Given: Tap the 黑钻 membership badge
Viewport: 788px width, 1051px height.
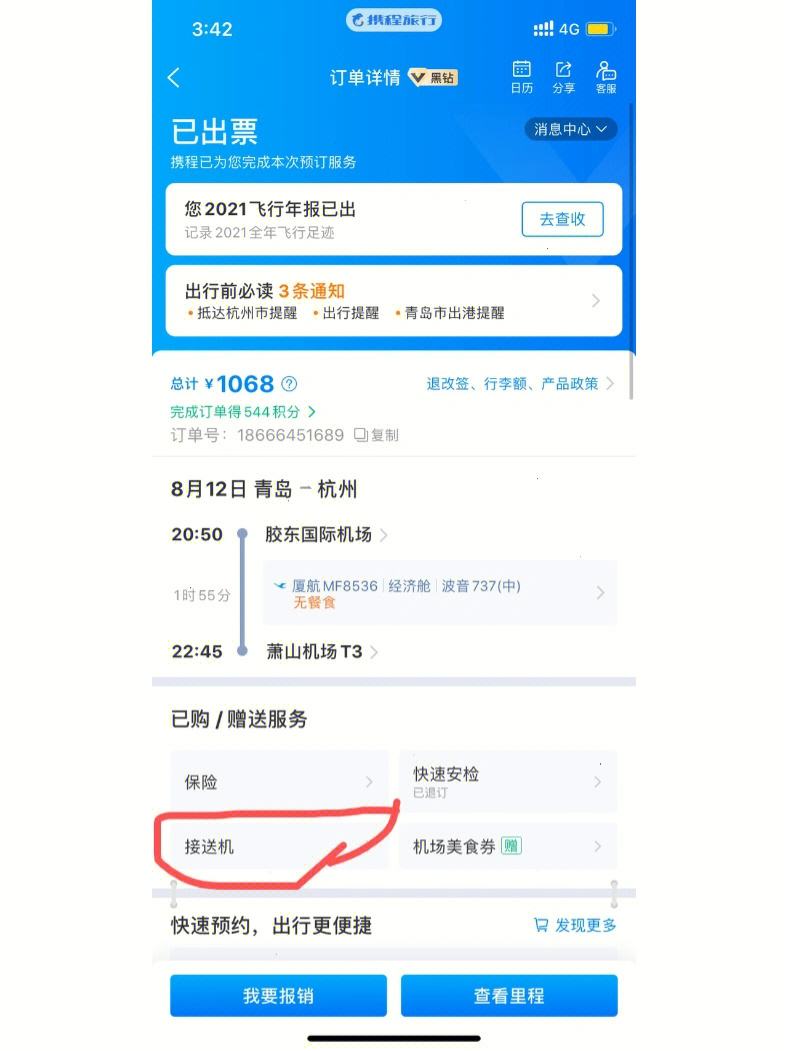Looking at the screenshot, I should tap(433, 78).
